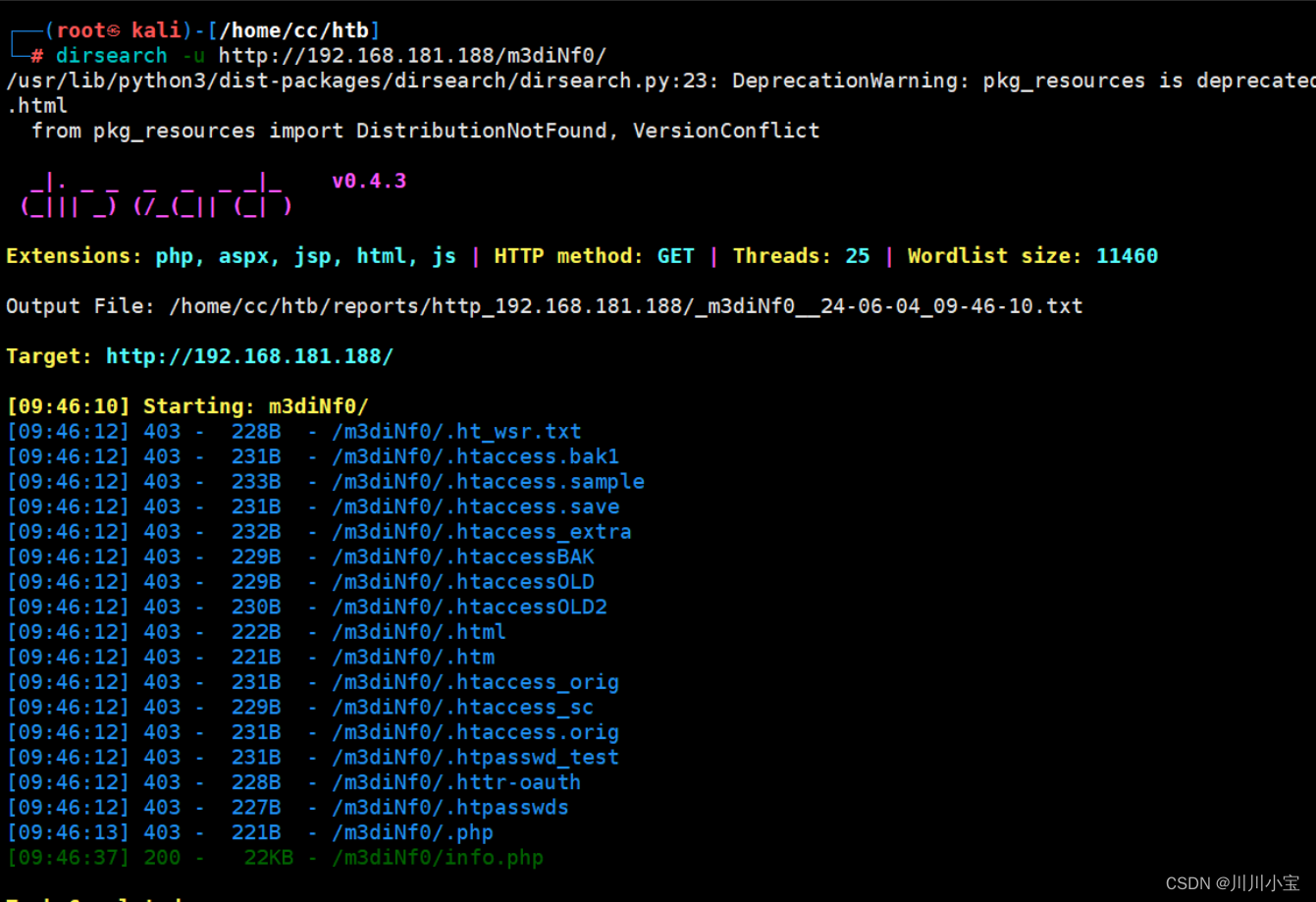Click the /m3diNf0/.htaccess_extra result
1316x902 pixels.
(481, 532)
